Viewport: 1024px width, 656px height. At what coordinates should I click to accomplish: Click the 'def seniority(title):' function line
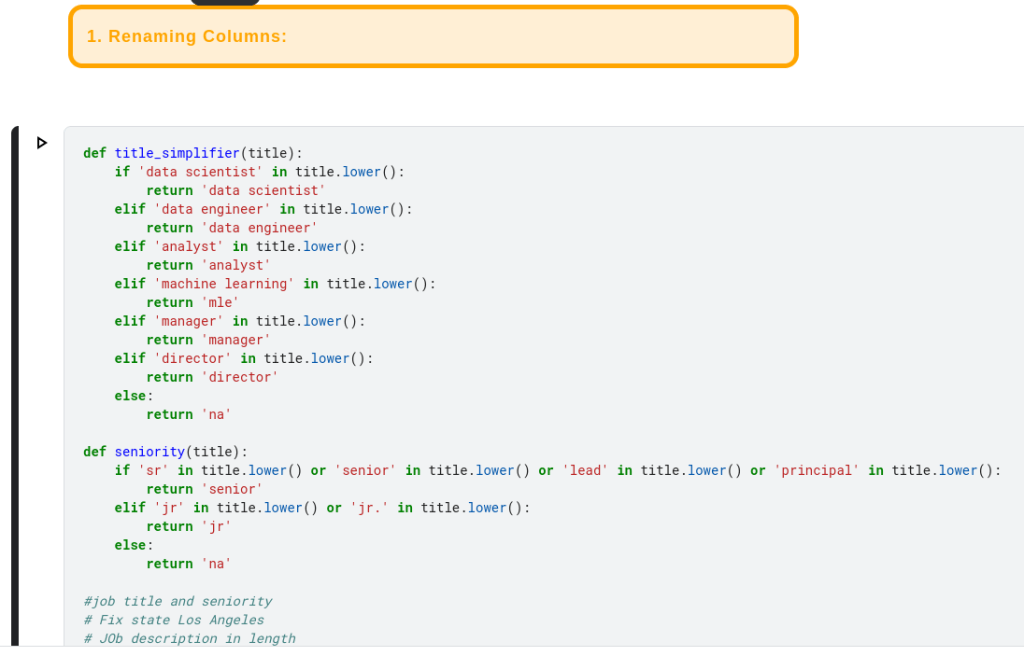pyautogui.click(x=165, y=452)
